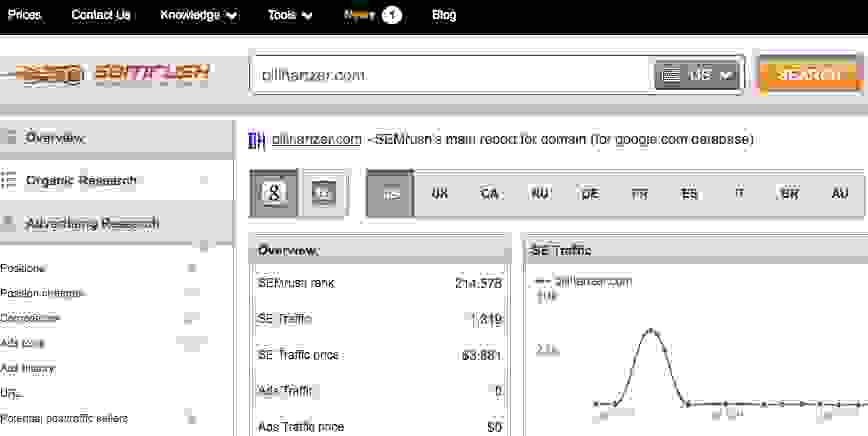Focus the domain search input field
This screenshot has width=868, height=436.
[x=451, y=75]
